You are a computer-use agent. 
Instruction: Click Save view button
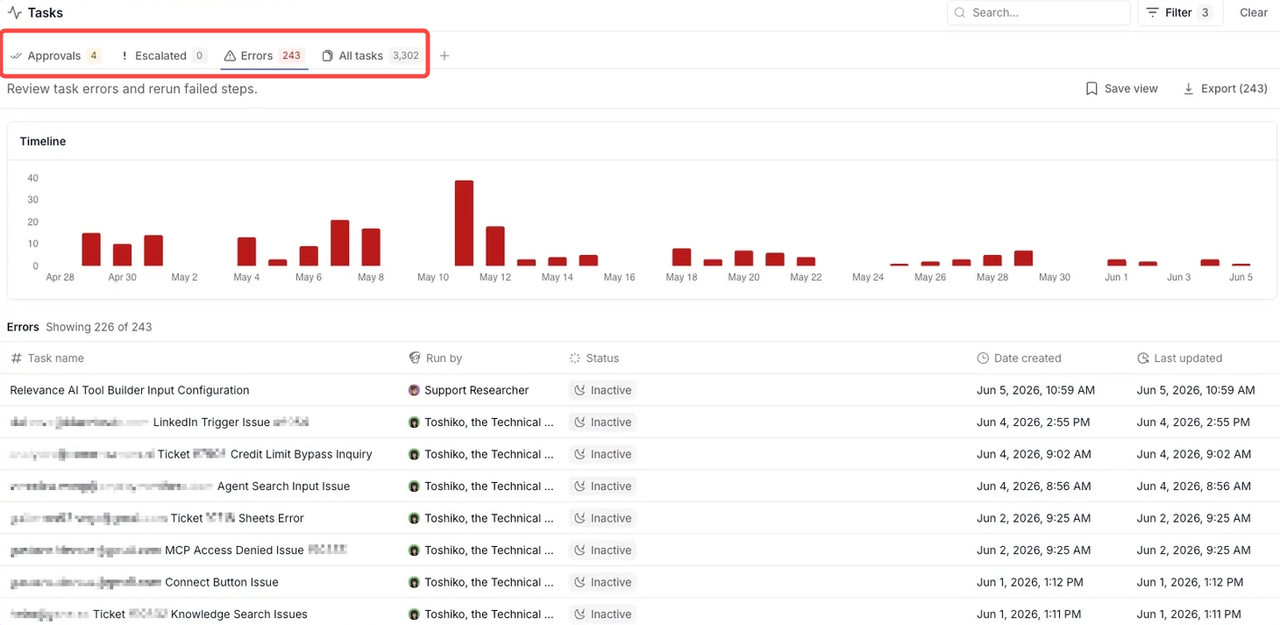point(1122,89)
